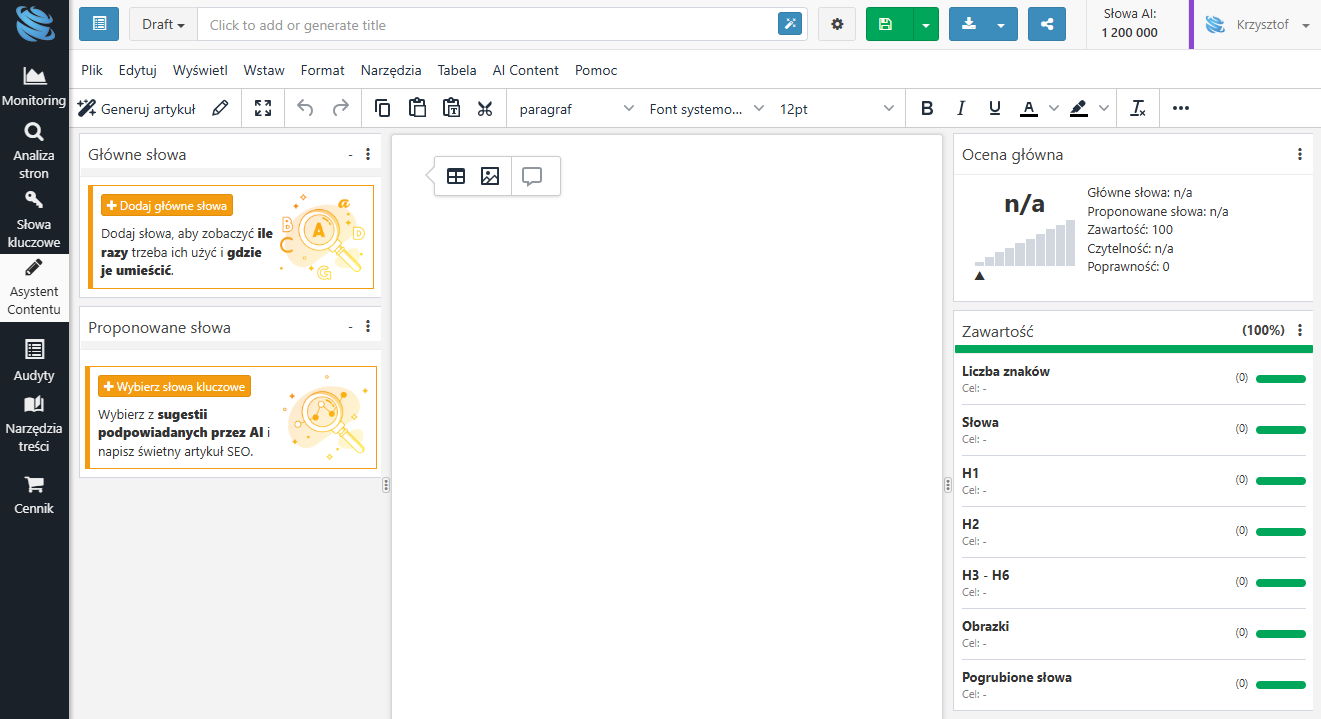Open the paragraf block format dropdown
The height and width of the screenshot is (719, 1321).
tap(576, 108)
